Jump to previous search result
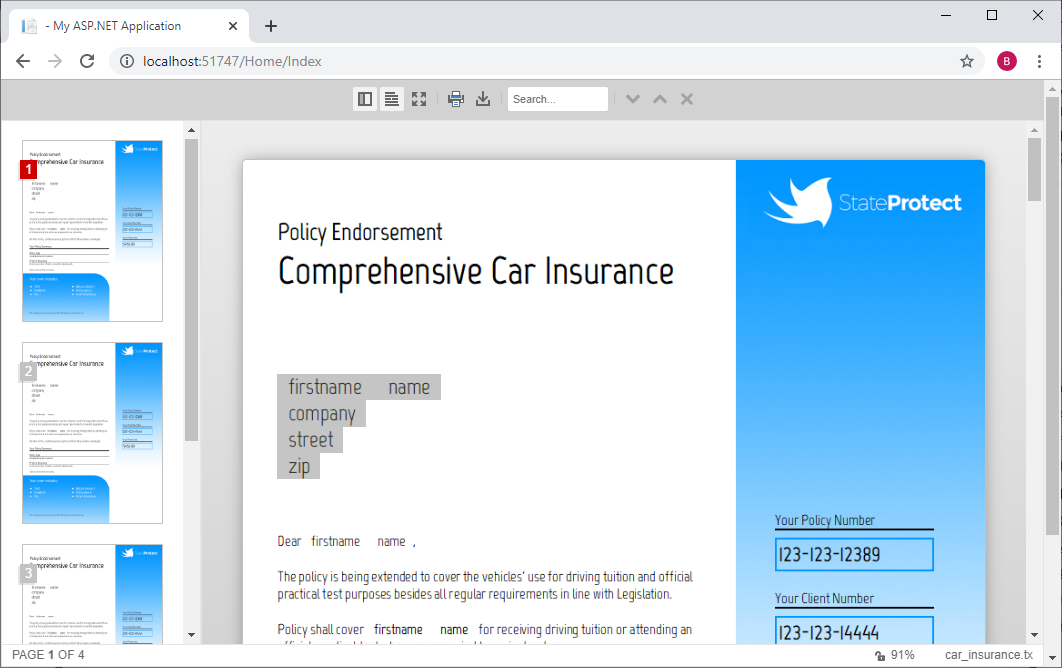The image size is (1062, 668). click(659, 99)
